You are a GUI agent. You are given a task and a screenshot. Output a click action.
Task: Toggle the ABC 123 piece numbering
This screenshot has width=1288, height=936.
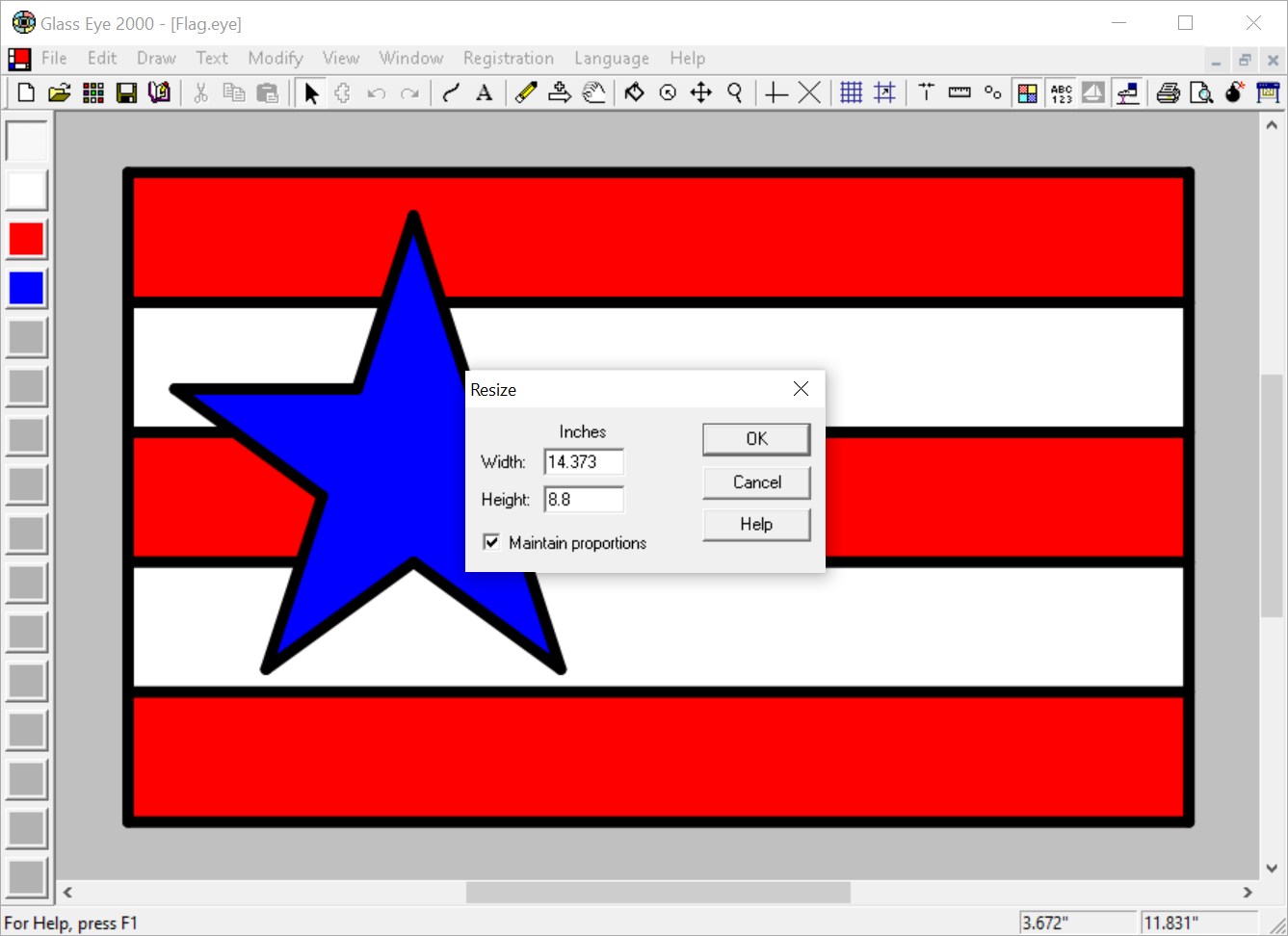coord(1062,92)
